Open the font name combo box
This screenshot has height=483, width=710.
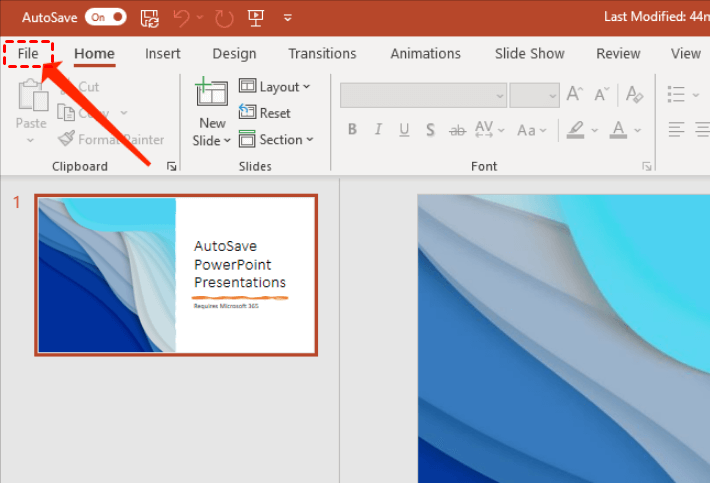tap(423, 95)
